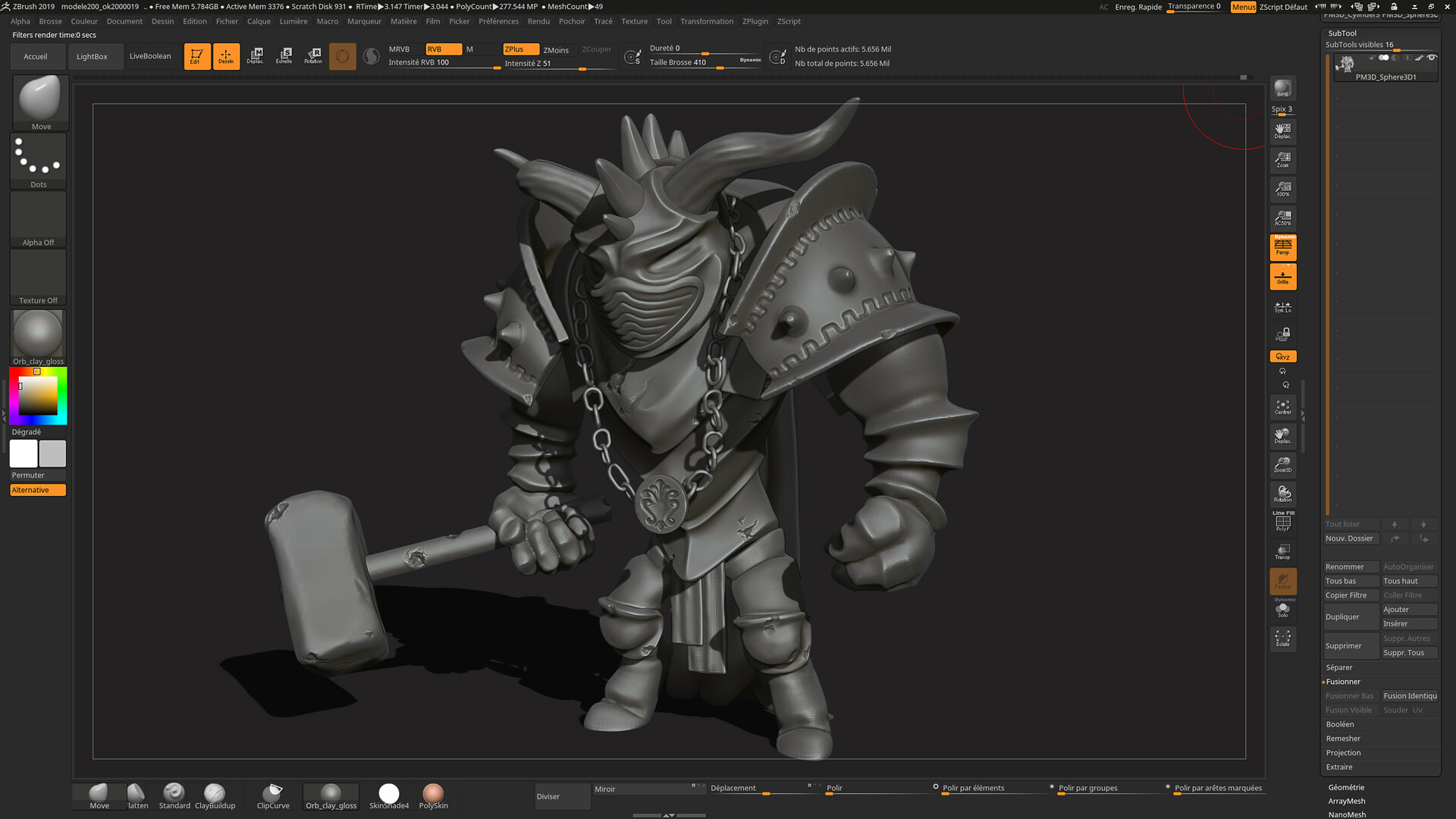The height and width of the screenshot is (819, 1456).
Task: Expand the ArrayMesh section
Action: click(1346, 801)
